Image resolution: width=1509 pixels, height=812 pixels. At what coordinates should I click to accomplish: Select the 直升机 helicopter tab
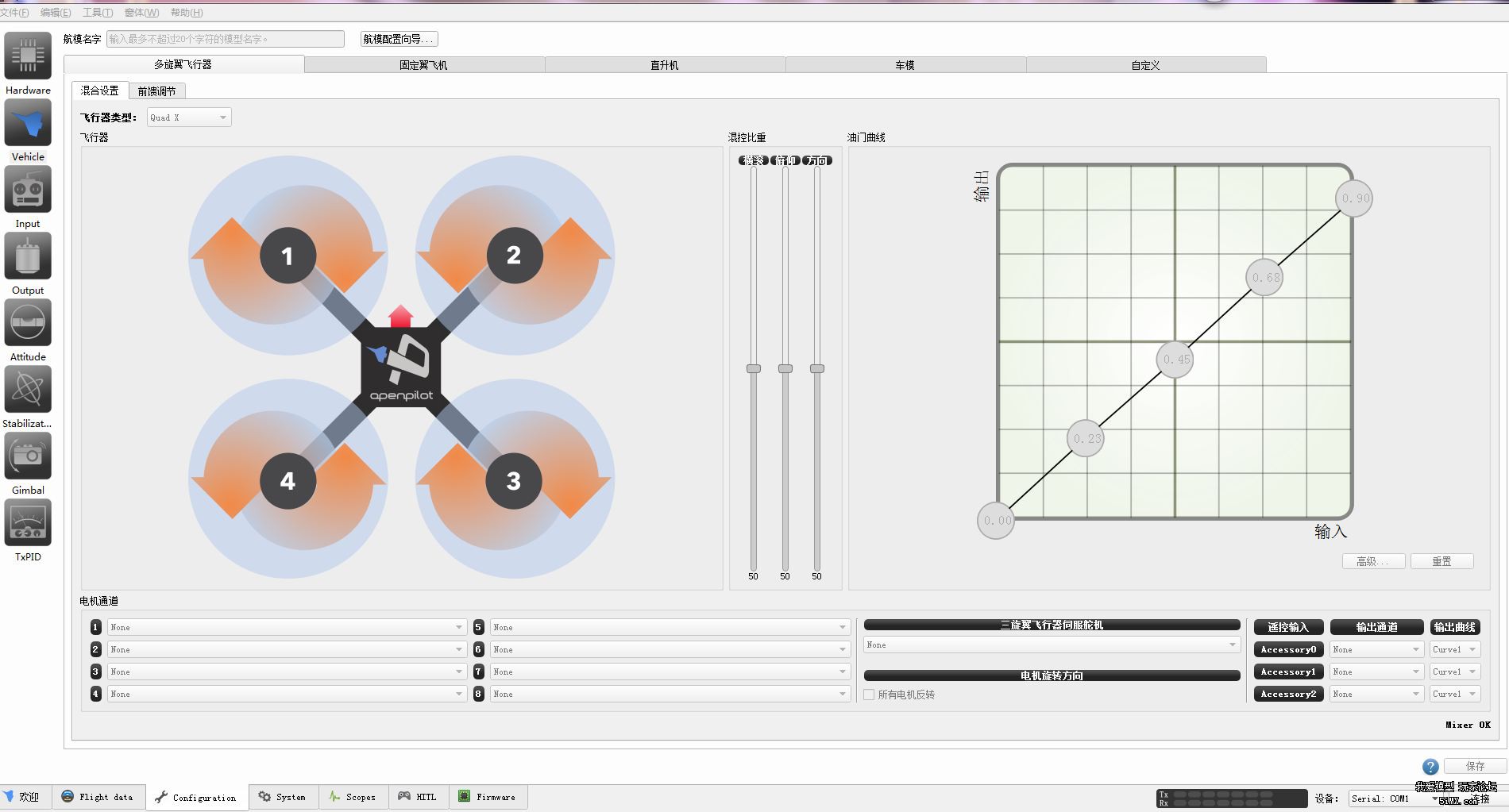[x=665, y=65]
